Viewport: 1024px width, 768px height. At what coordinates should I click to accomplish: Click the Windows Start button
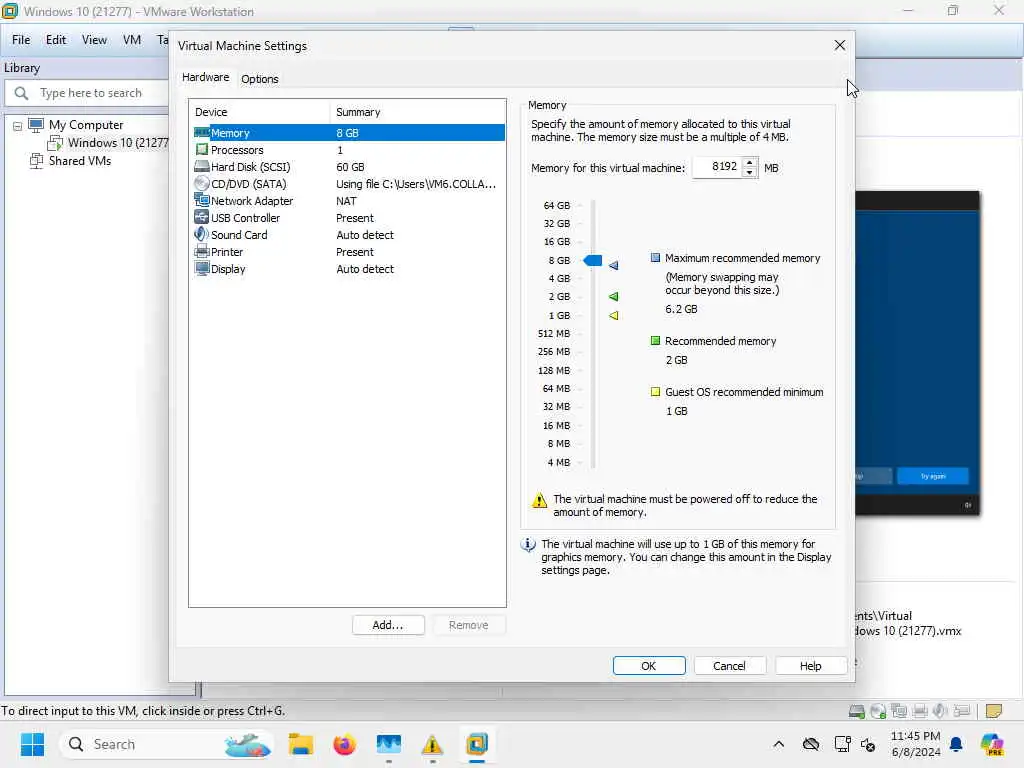click(x=32, y=744)
